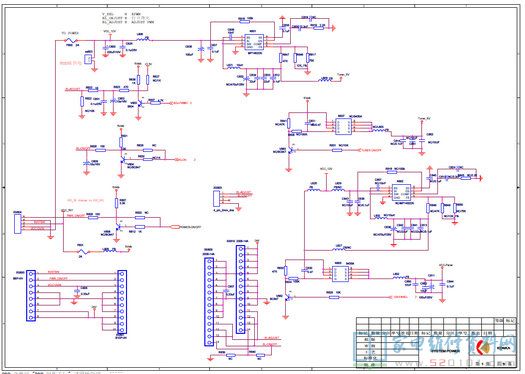
Task: Select the red BL-ADJUST net label at left
Action: [x=72, y=90]
